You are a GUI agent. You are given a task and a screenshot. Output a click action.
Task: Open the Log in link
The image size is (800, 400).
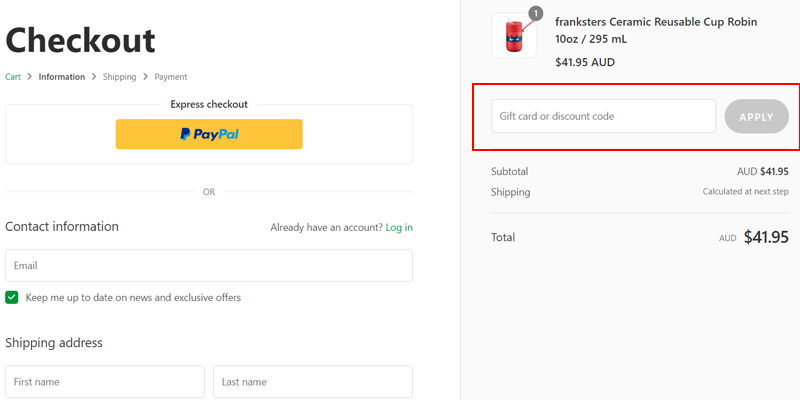click(x=399, y=228)
